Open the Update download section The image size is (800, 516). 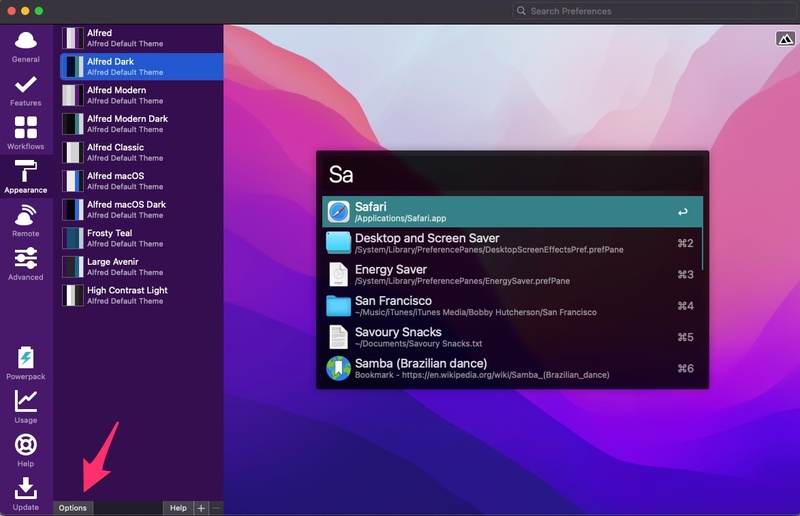26,494
